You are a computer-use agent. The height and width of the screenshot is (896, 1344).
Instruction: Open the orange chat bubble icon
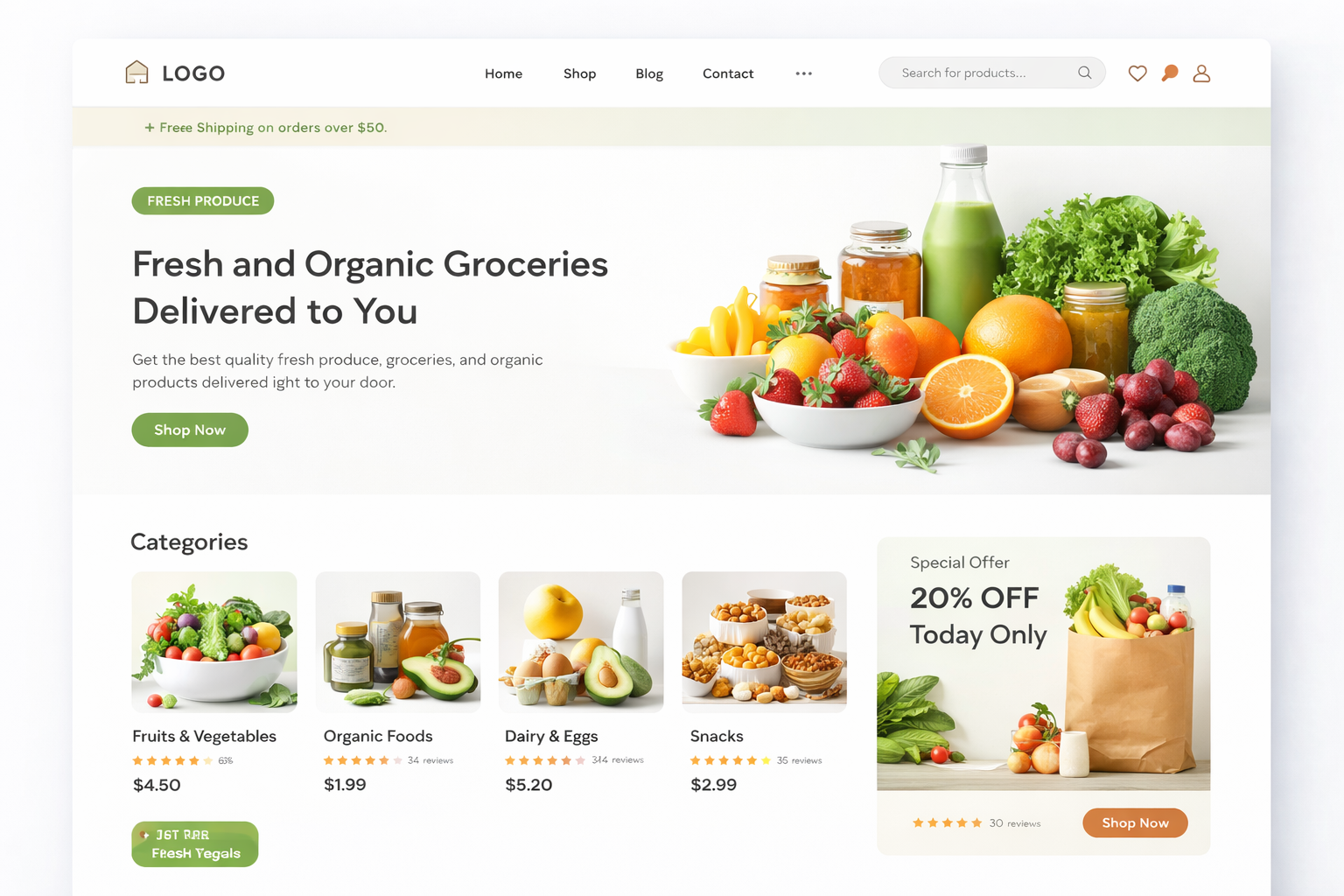pos(1170,73)
